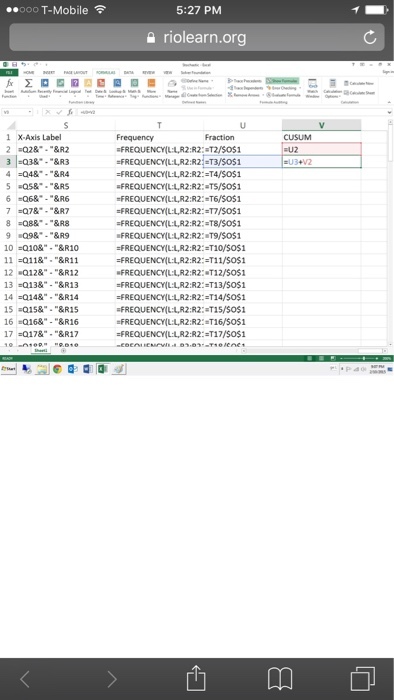
Task: Select cell V2 containing =U2
Action: (x=321, y=149)
